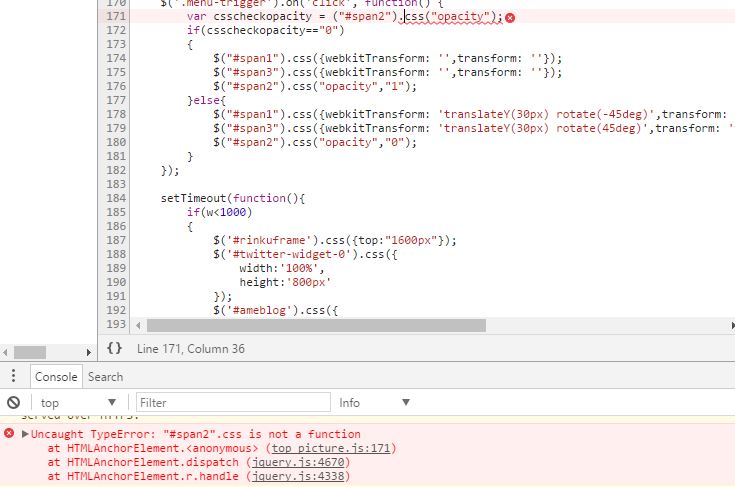Viewport: 735px width, 487px height.
Task: Clear the console with the clear icon
Action: [x=13, y=403]
